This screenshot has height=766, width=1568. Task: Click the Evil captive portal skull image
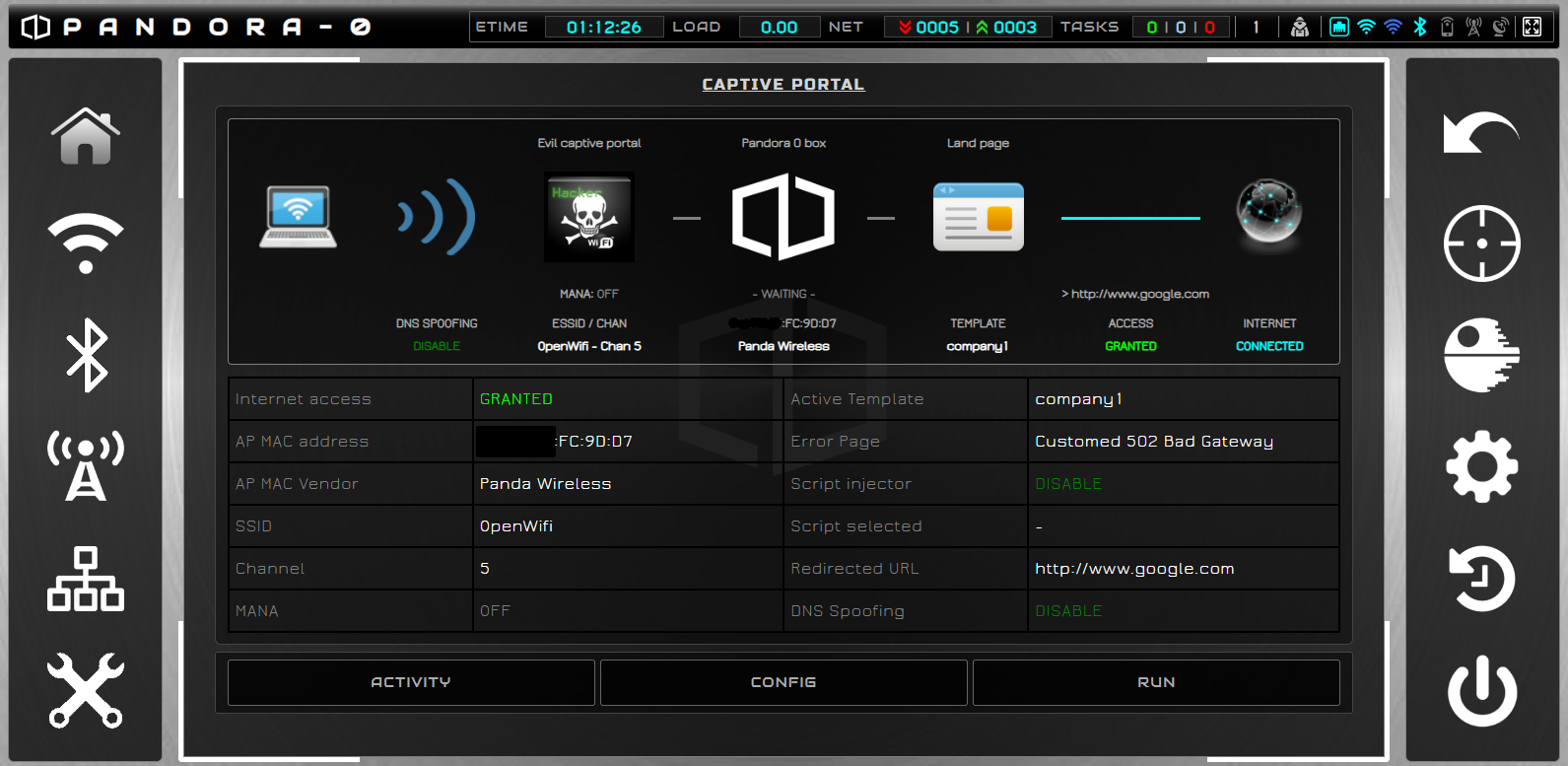(589, 218)
